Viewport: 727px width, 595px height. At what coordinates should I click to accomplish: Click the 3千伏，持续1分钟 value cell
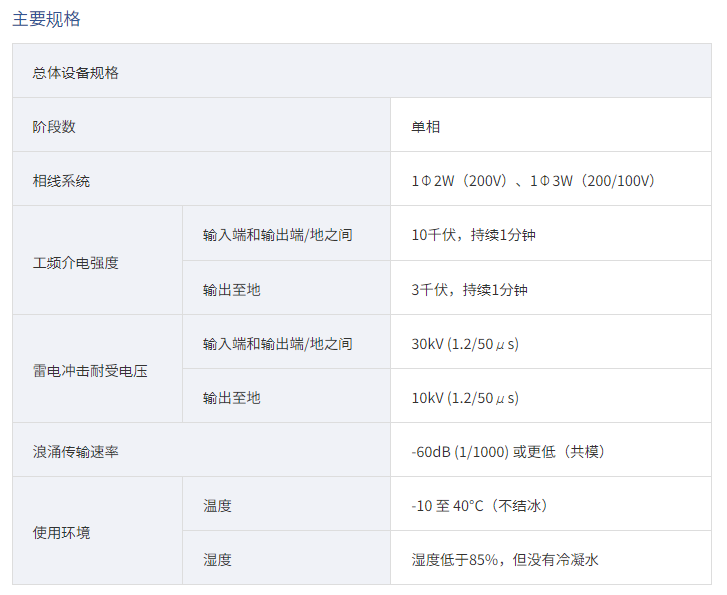click(469, 290)
